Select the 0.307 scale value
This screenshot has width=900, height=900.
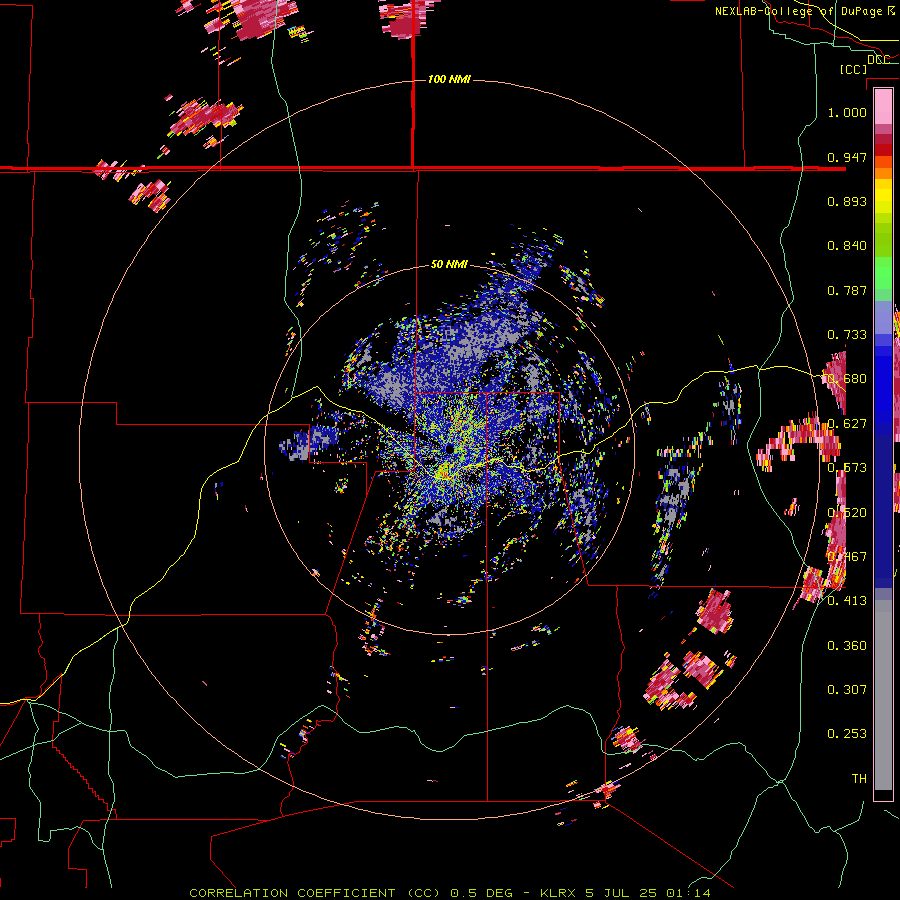pos(847,689)
